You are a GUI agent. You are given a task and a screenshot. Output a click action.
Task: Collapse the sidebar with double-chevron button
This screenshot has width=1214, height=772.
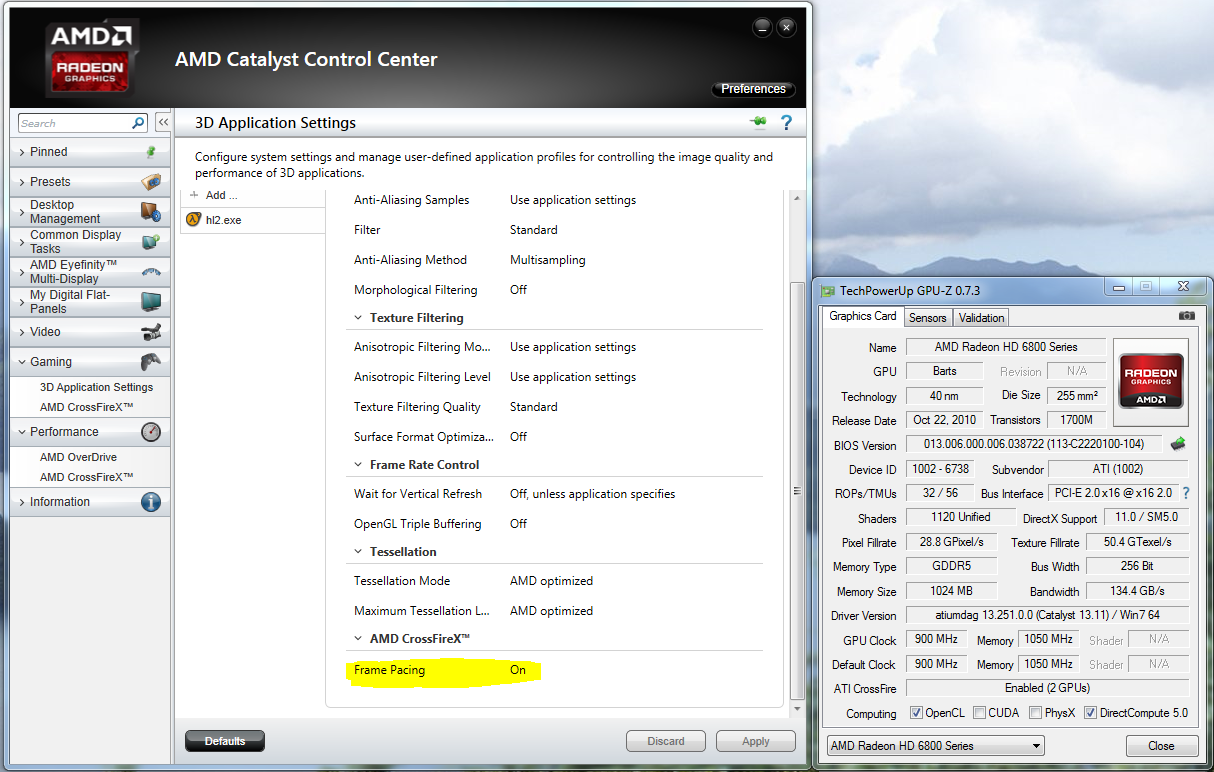162,122
